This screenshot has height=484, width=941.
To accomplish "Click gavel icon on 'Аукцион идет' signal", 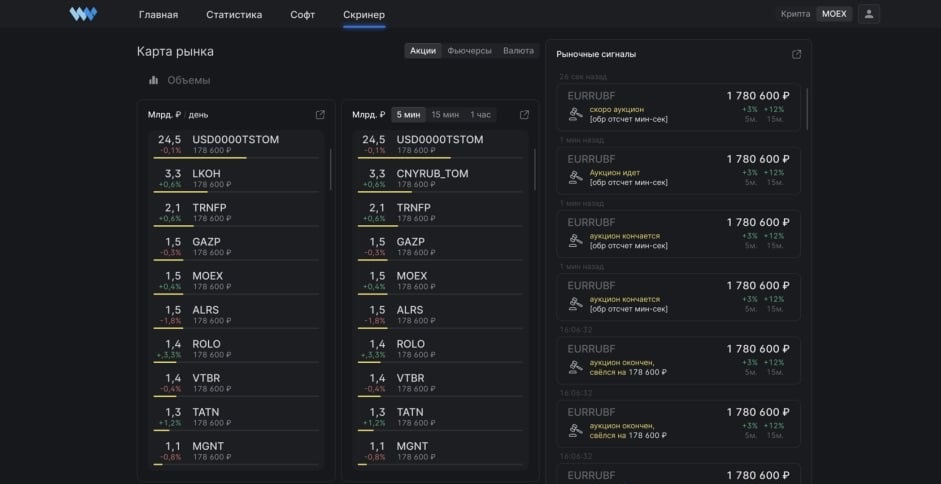I will 575,177.
